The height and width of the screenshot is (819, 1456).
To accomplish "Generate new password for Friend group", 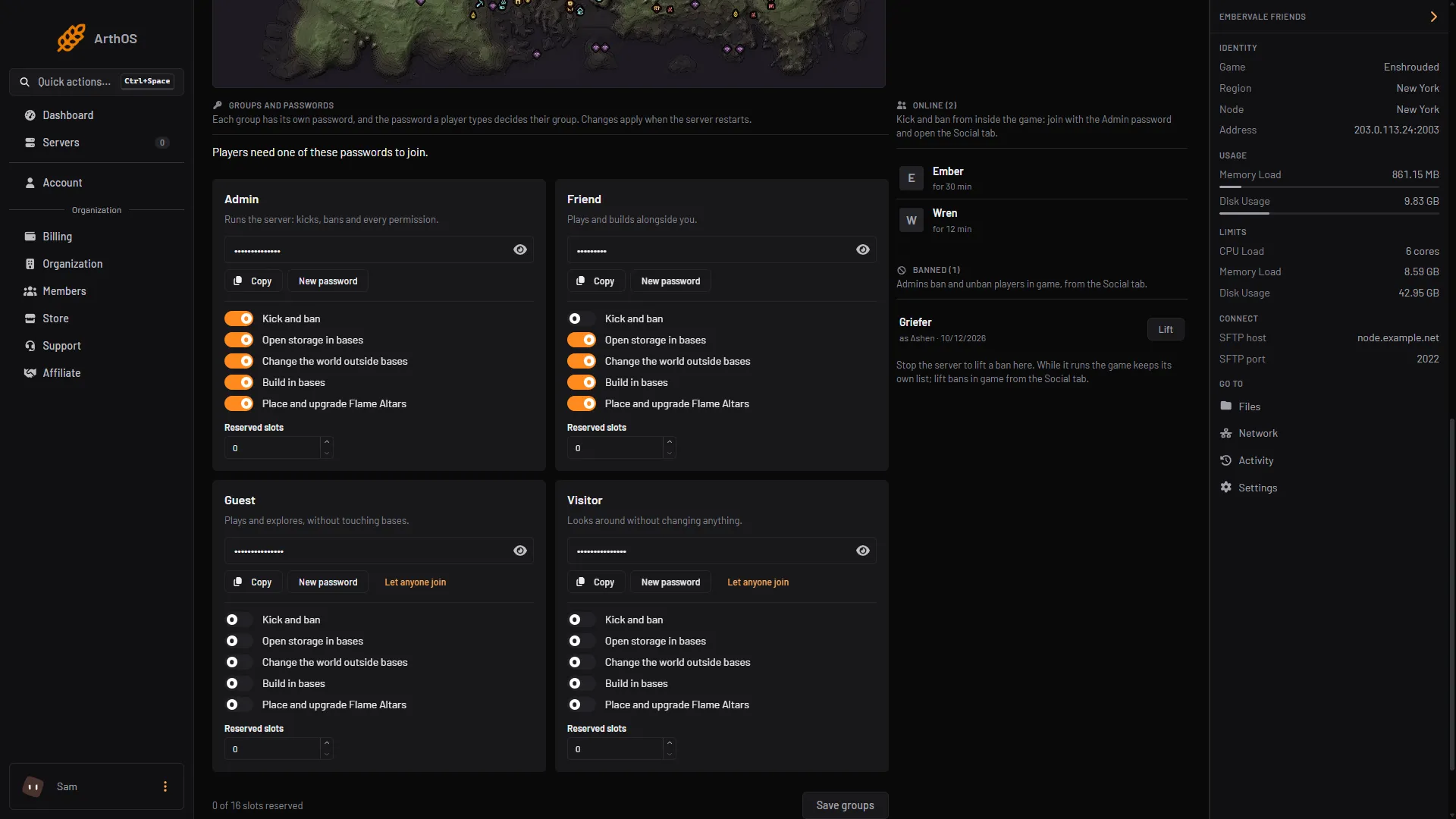I will pyautogui.click(x=670, y=281).
